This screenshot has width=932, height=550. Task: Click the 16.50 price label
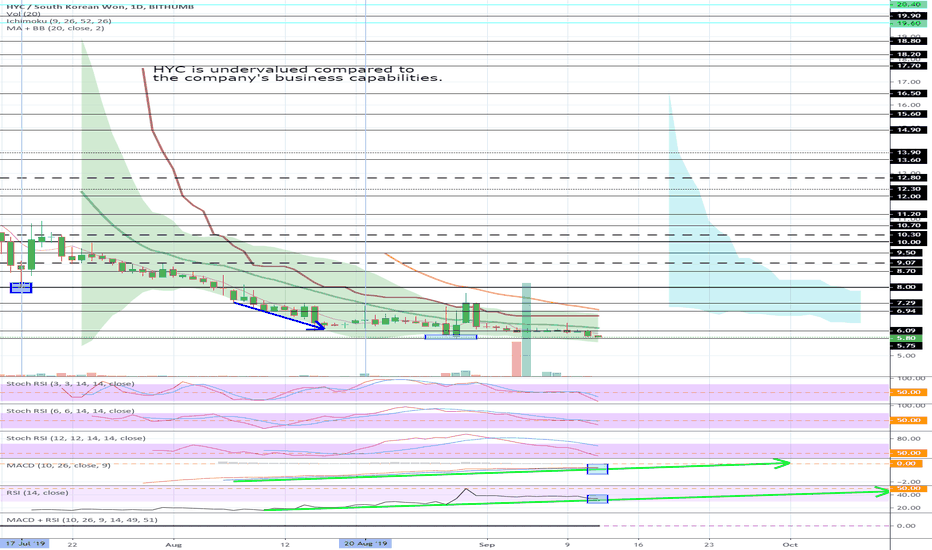pos(908,93)
